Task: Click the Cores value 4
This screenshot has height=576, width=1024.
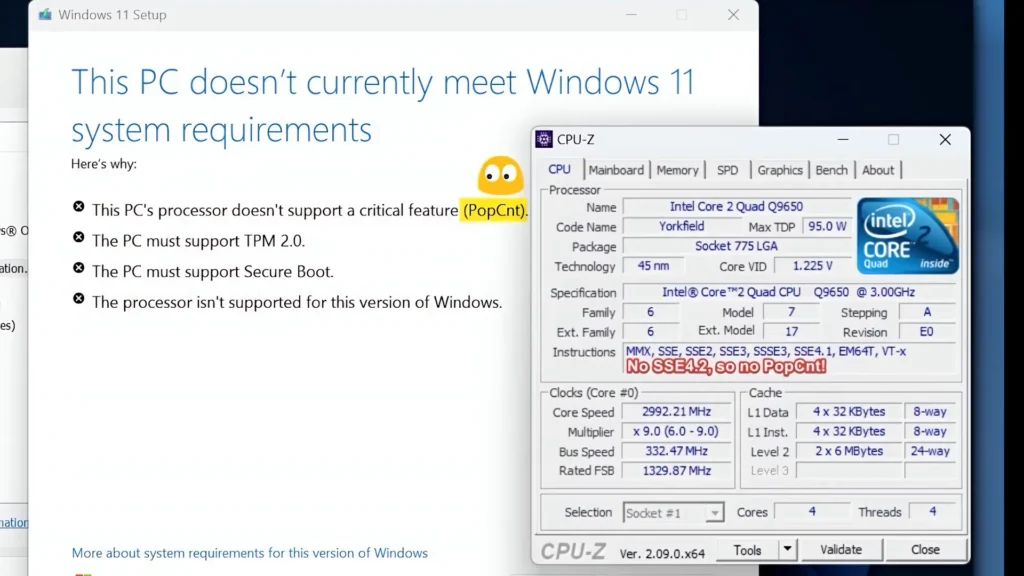Action: (x=812, y=511)
